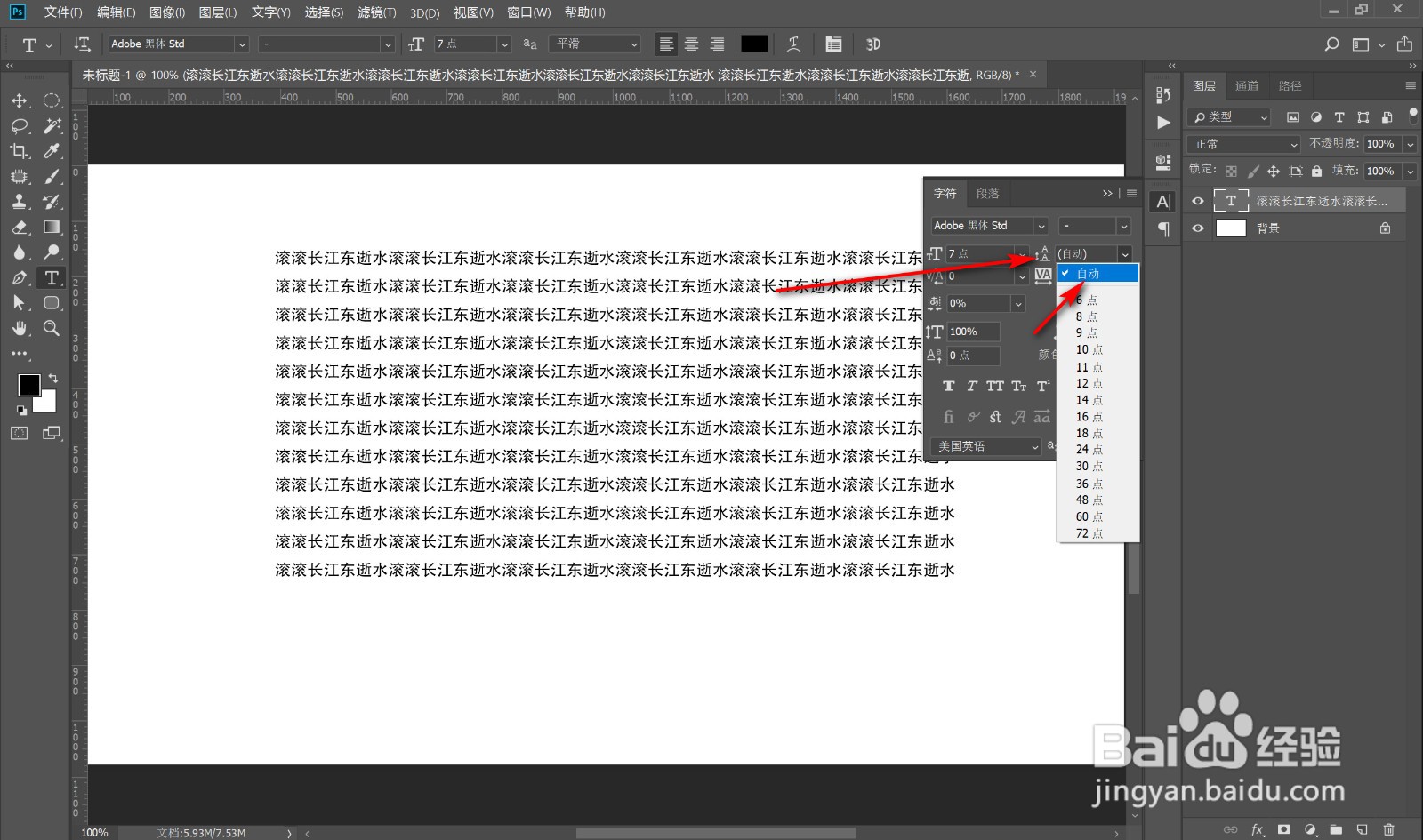
Task: Select the Rounded Rectangle shape tool
Action: 52,303
